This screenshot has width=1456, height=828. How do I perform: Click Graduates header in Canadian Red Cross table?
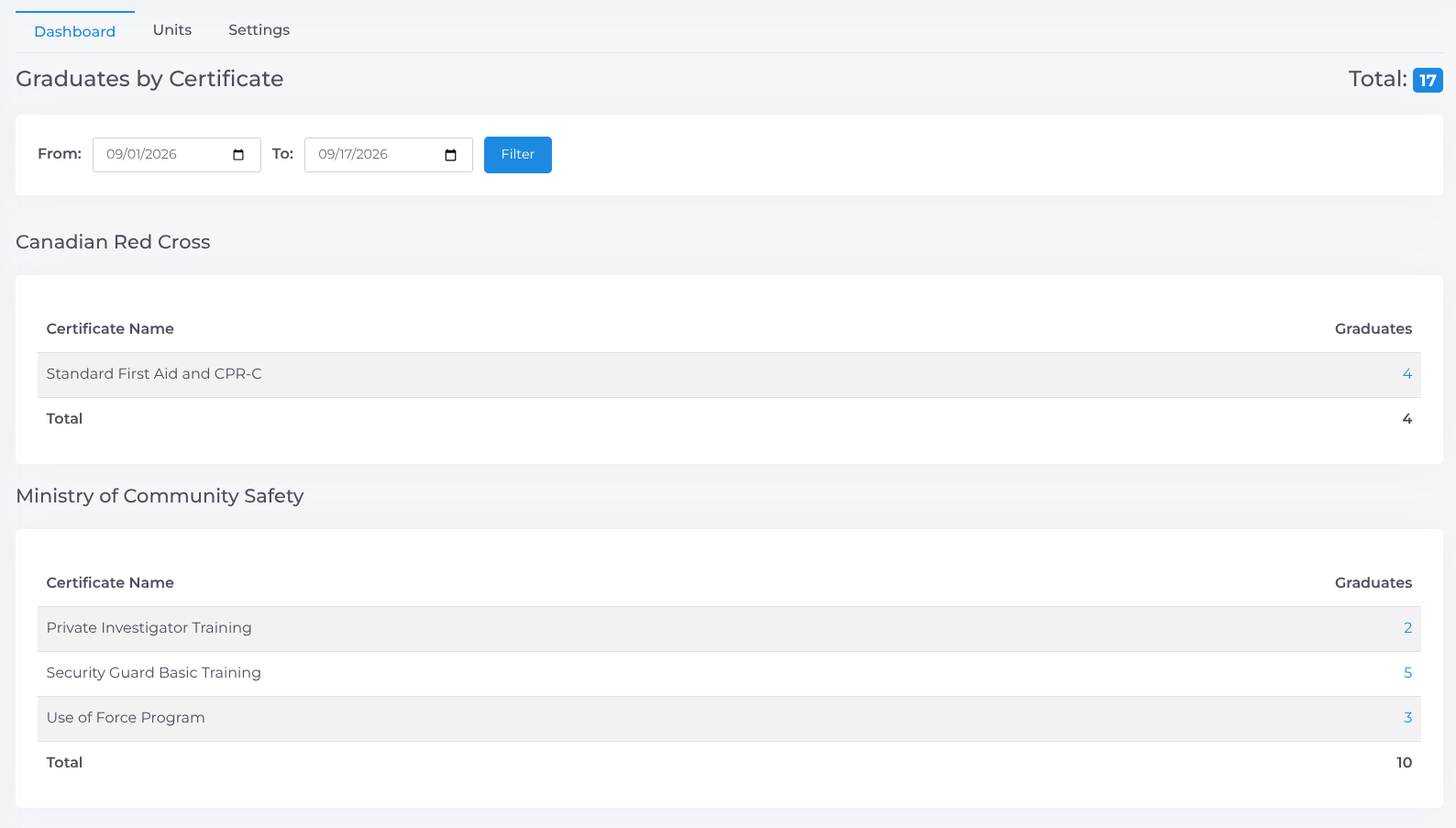[x=1373, y=329]
